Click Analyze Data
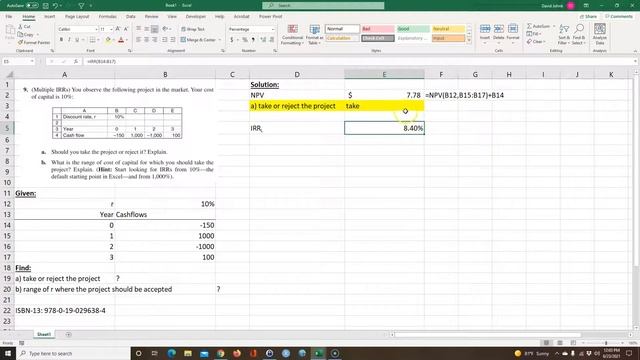Screen dimensions: 640x360 pyautogui.click(x=600, y=34)
